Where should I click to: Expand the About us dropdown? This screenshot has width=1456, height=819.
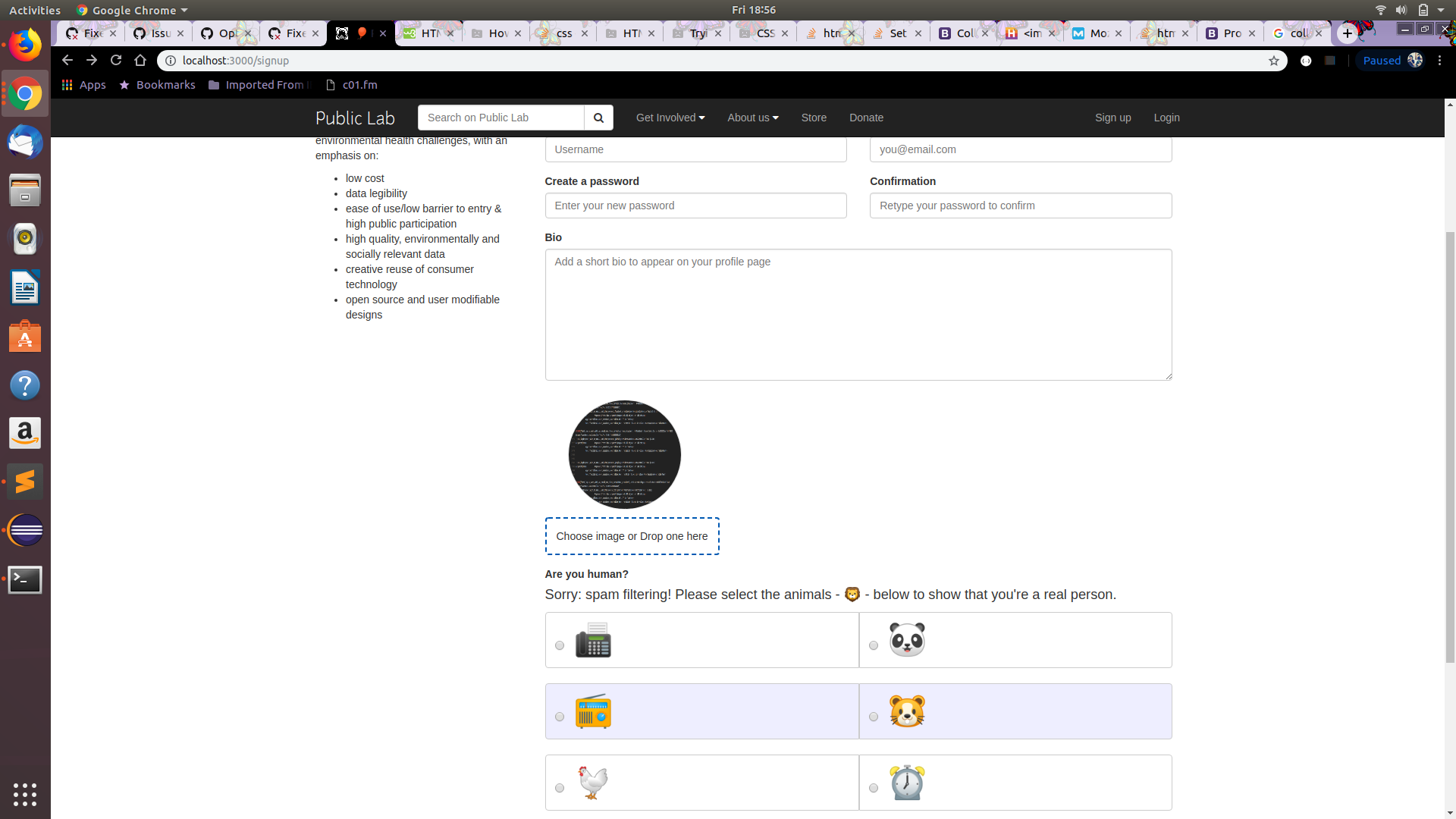(752, 118)
